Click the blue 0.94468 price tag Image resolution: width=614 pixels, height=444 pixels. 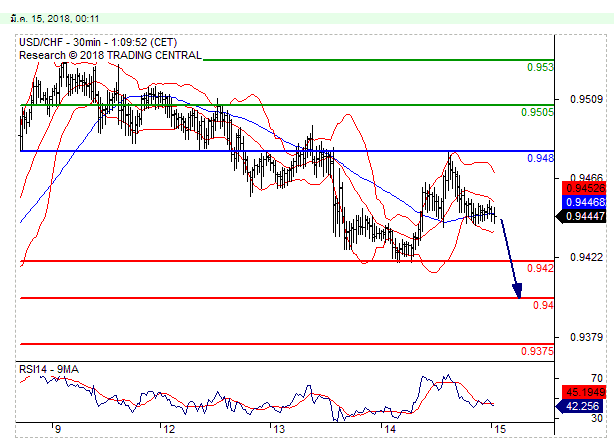coord(584,202)
